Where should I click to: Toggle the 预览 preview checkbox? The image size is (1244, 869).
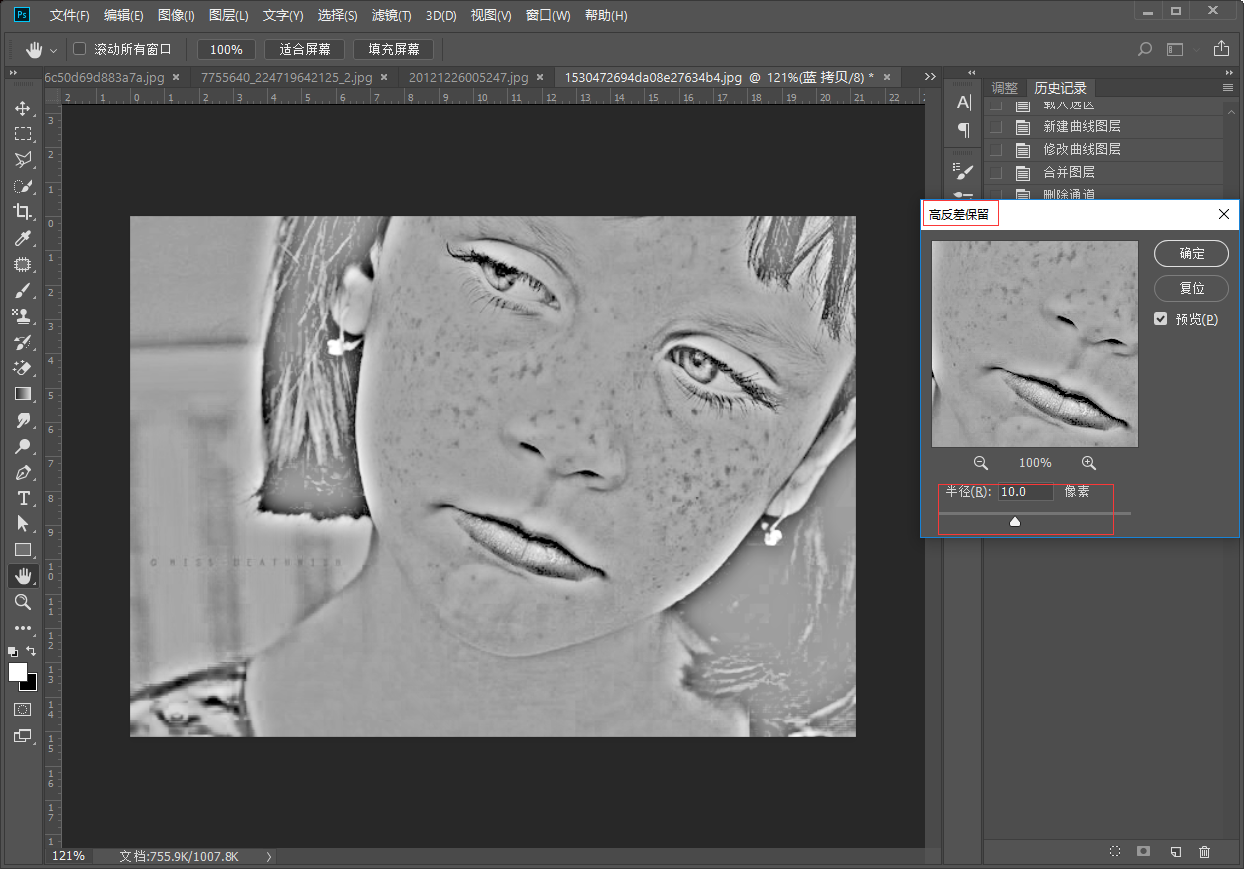click(1160, 319)
